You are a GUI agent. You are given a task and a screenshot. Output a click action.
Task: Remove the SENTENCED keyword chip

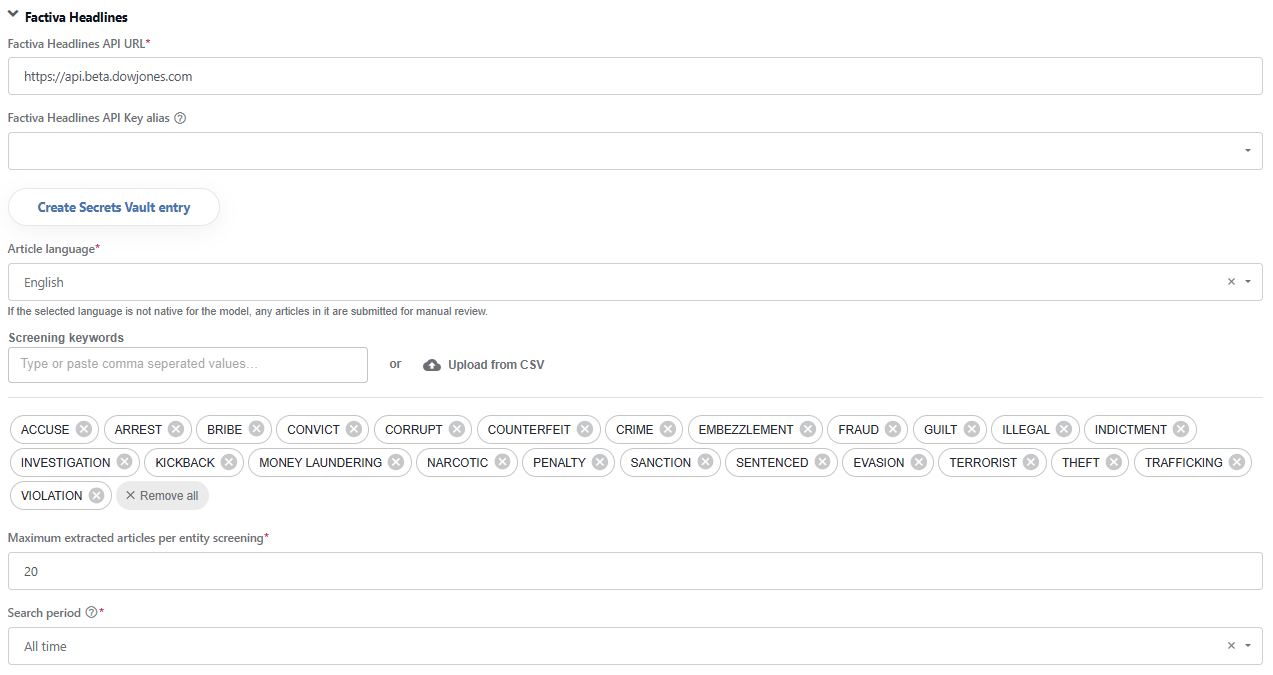pyautogui.click(x=822, y=462)
